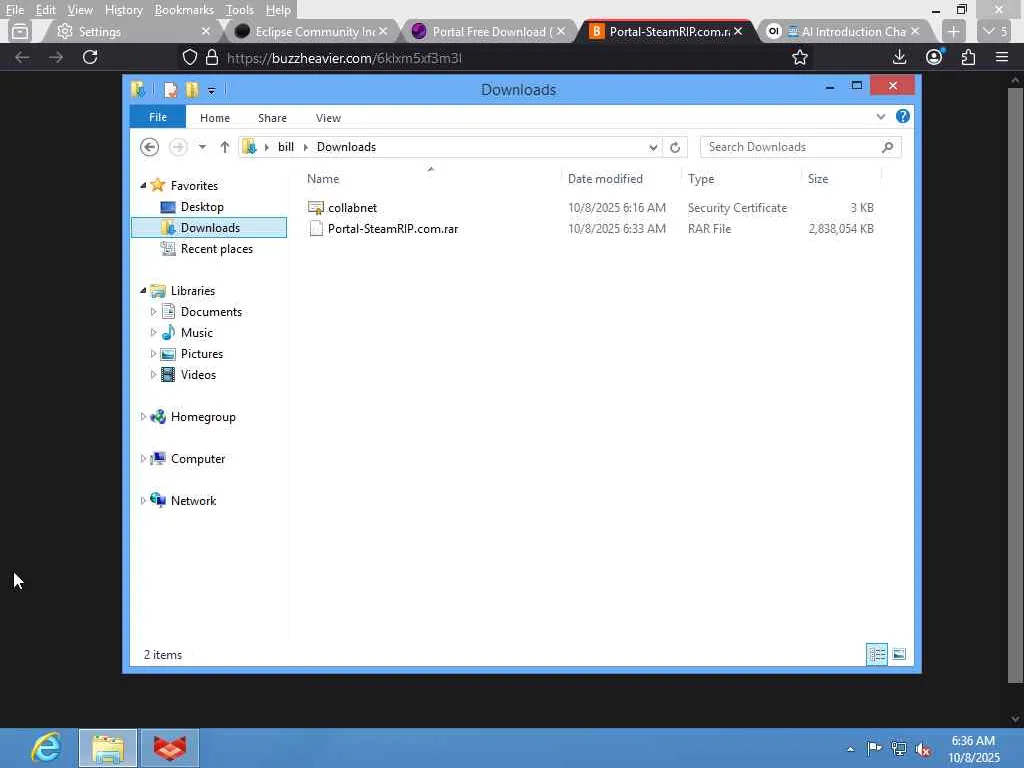Click the Properties quick access icon
The image size is (1024, 768).
point(170,90)
